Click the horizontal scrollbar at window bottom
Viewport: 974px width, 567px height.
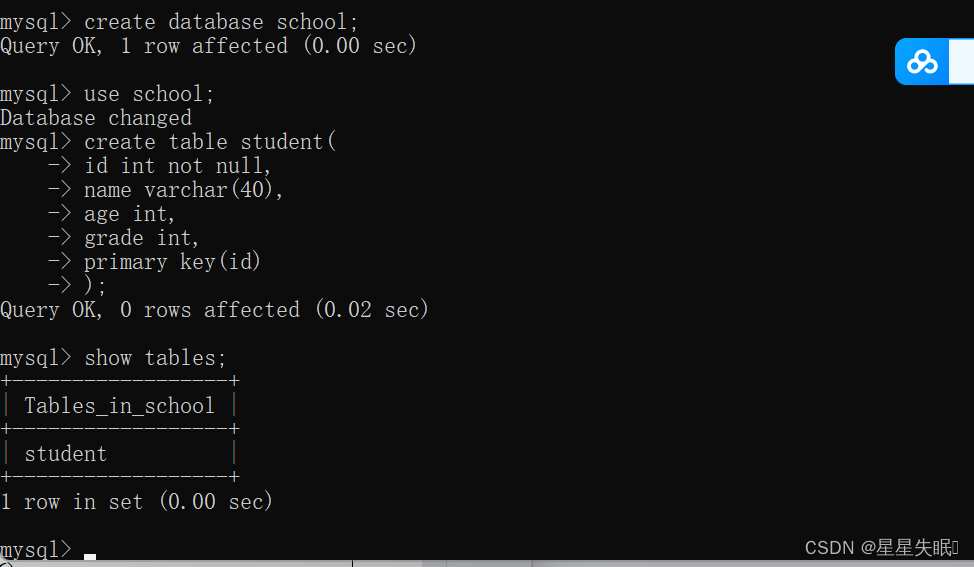[x=487, y=564]
